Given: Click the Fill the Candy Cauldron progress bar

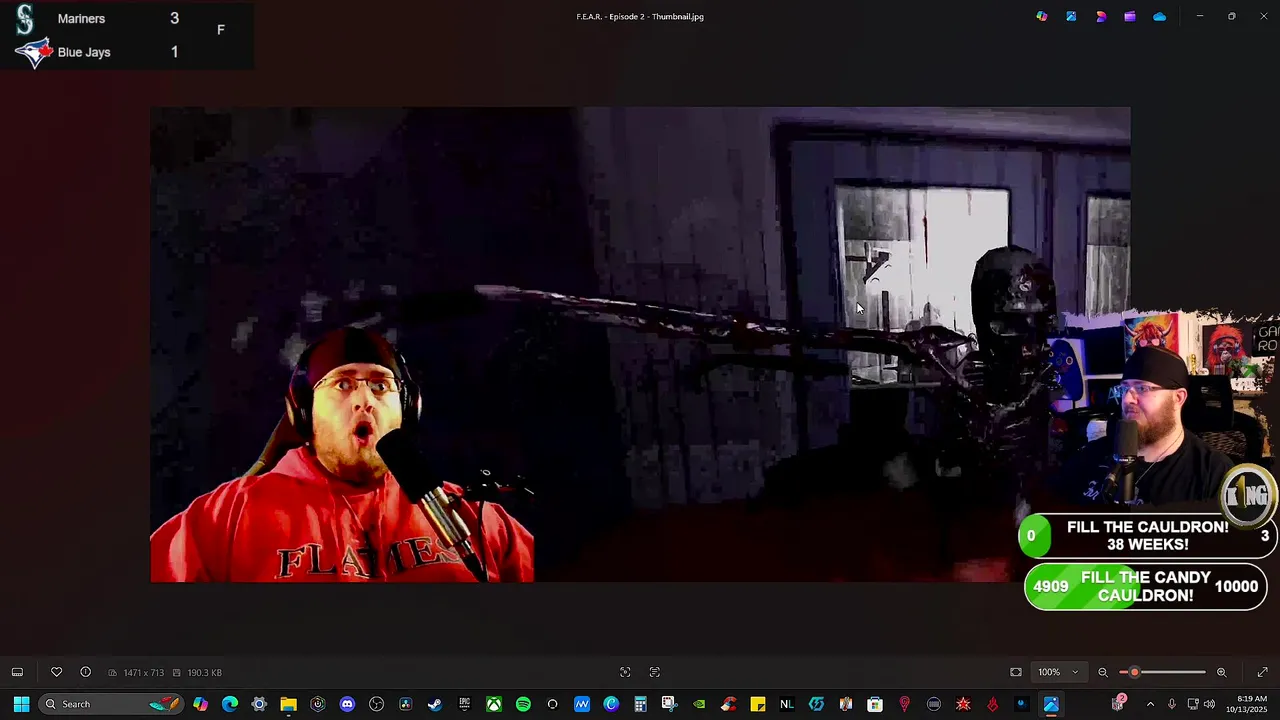Looking at the screenshot, I should click(1146, 587).
